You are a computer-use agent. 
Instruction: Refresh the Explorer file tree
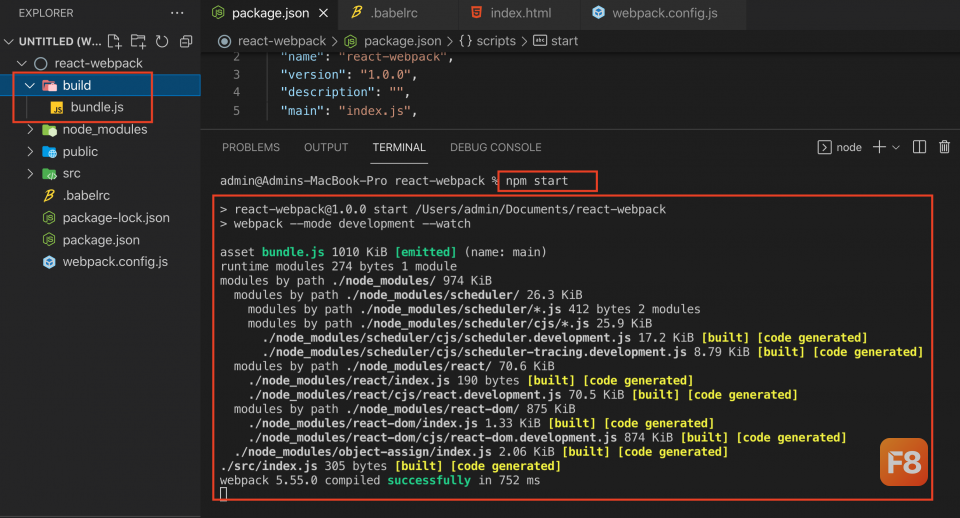tap(162, 41)
